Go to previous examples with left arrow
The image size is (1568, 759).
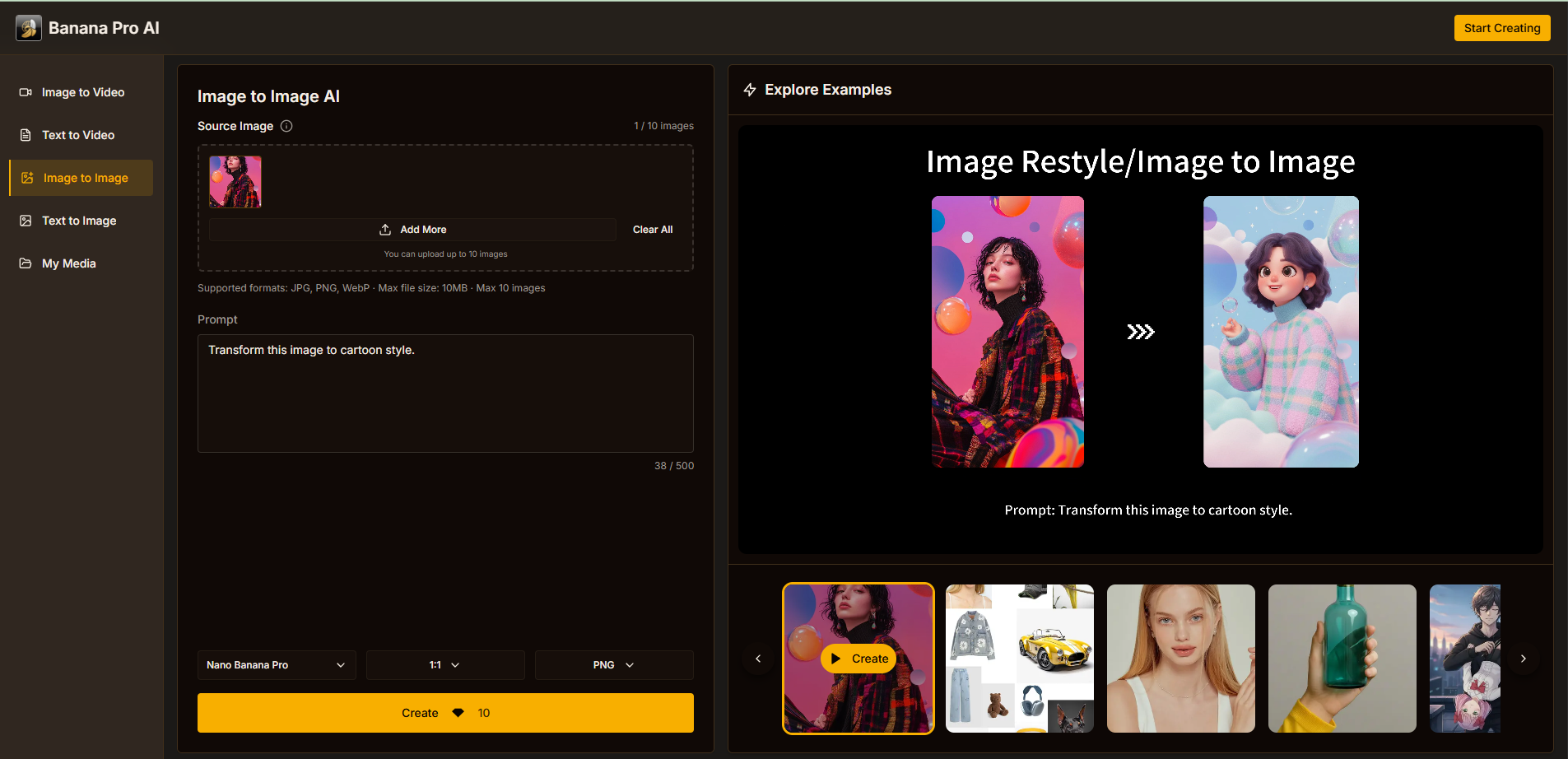(x=758, y=659)
